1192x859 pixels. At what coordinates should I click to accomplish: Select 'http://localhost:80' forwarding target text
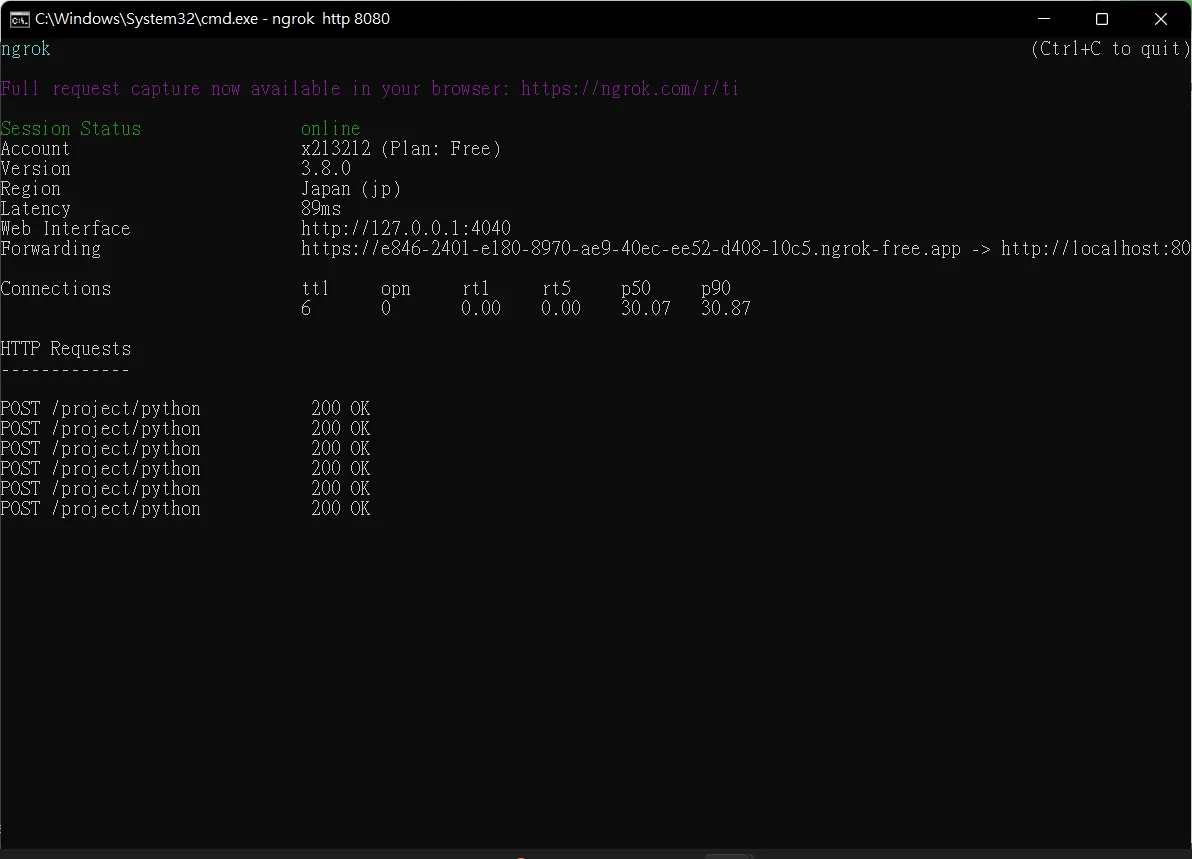pyautogui.click(x=1095, y=249)
